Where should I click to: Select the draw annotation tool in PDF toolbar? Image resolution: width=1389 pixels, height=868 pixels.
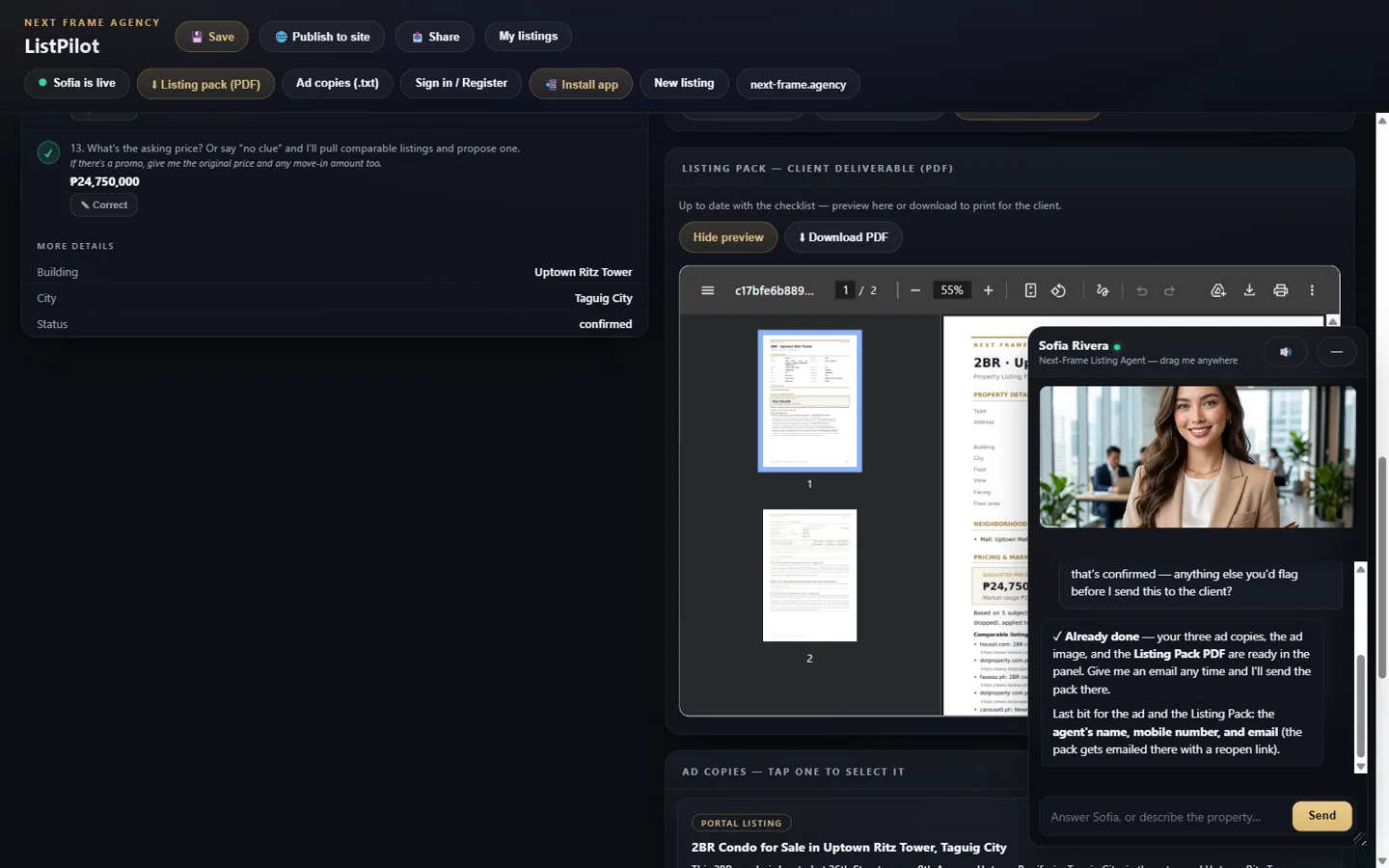pos(1103,290)
